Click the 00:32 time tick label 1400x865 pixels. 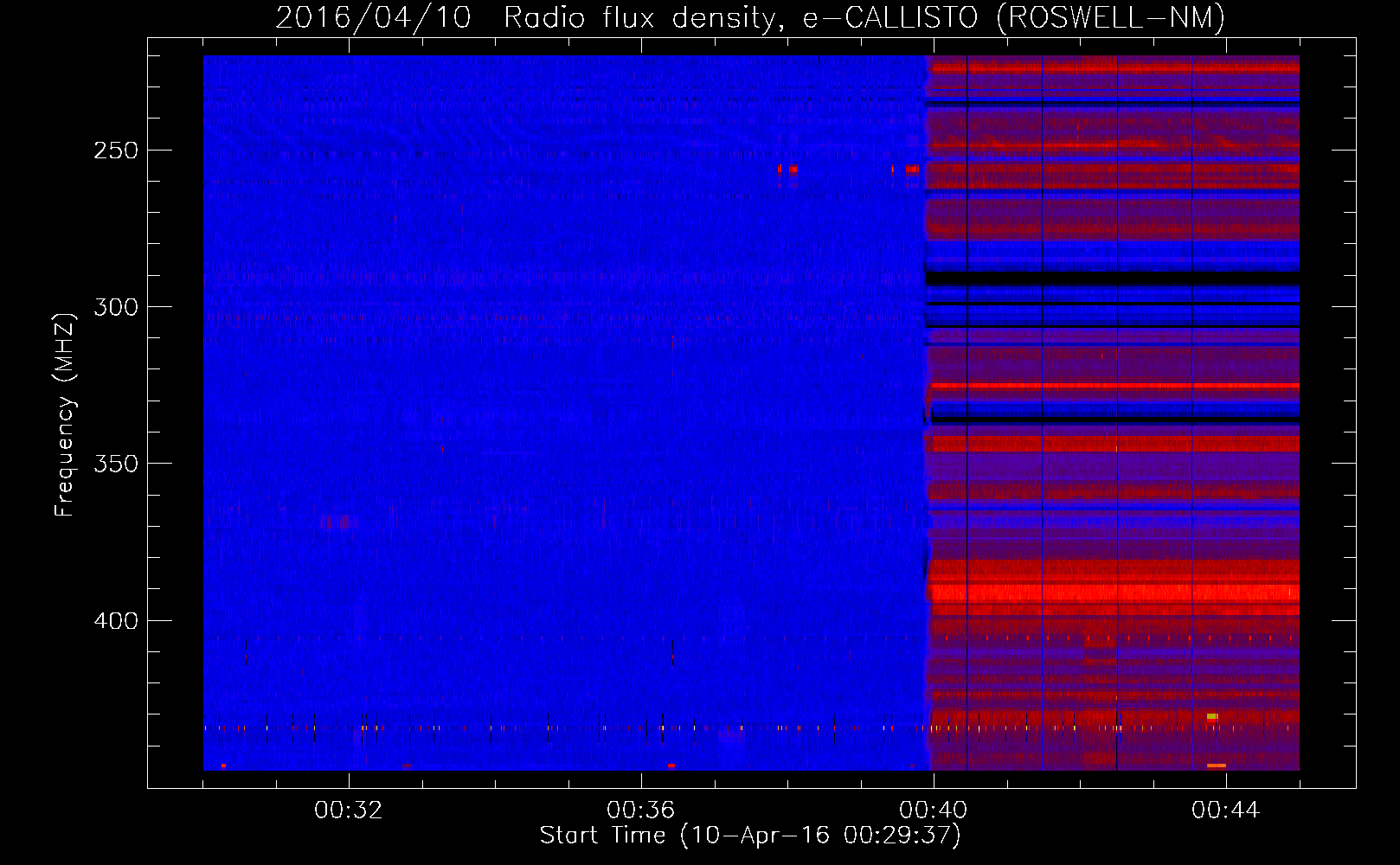(x=349, y=811)
